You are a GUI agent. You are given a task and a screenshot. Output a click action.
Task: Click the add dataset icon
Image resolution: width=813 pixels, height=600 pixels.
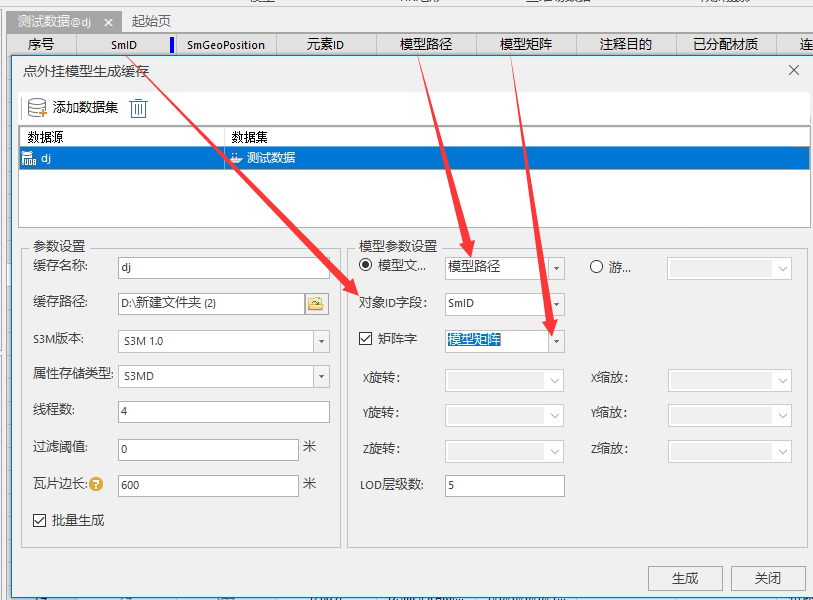click(37, 108)
